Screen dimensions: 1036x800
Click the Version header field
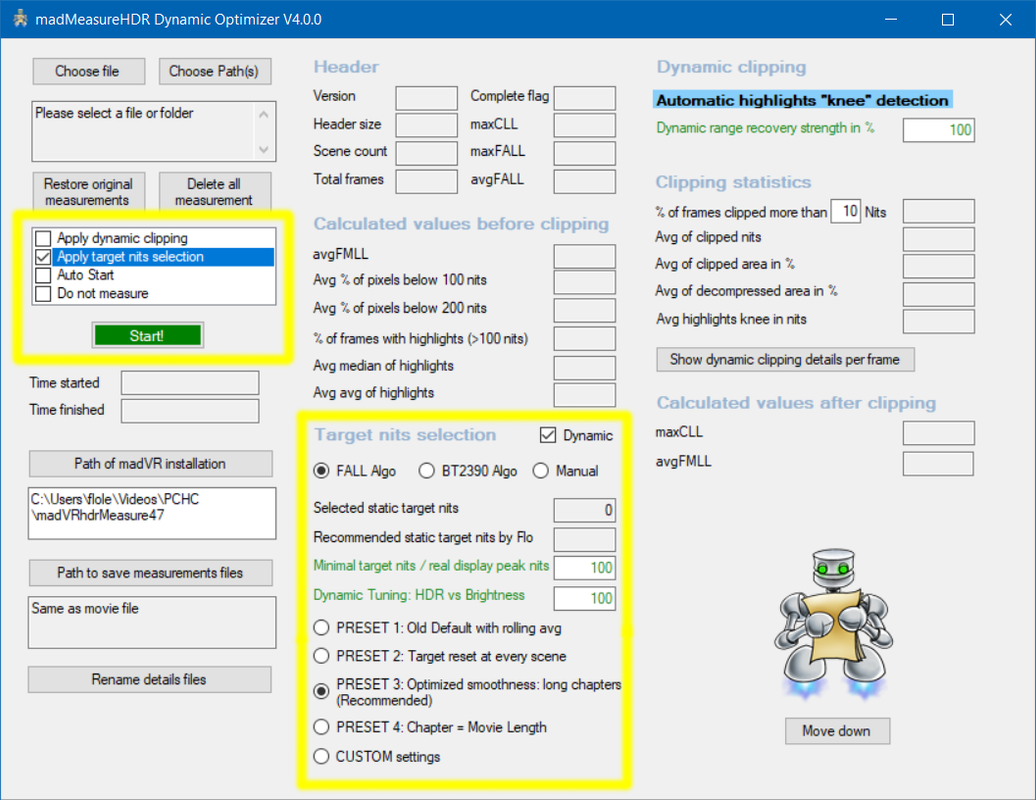[x=427, y=98]
